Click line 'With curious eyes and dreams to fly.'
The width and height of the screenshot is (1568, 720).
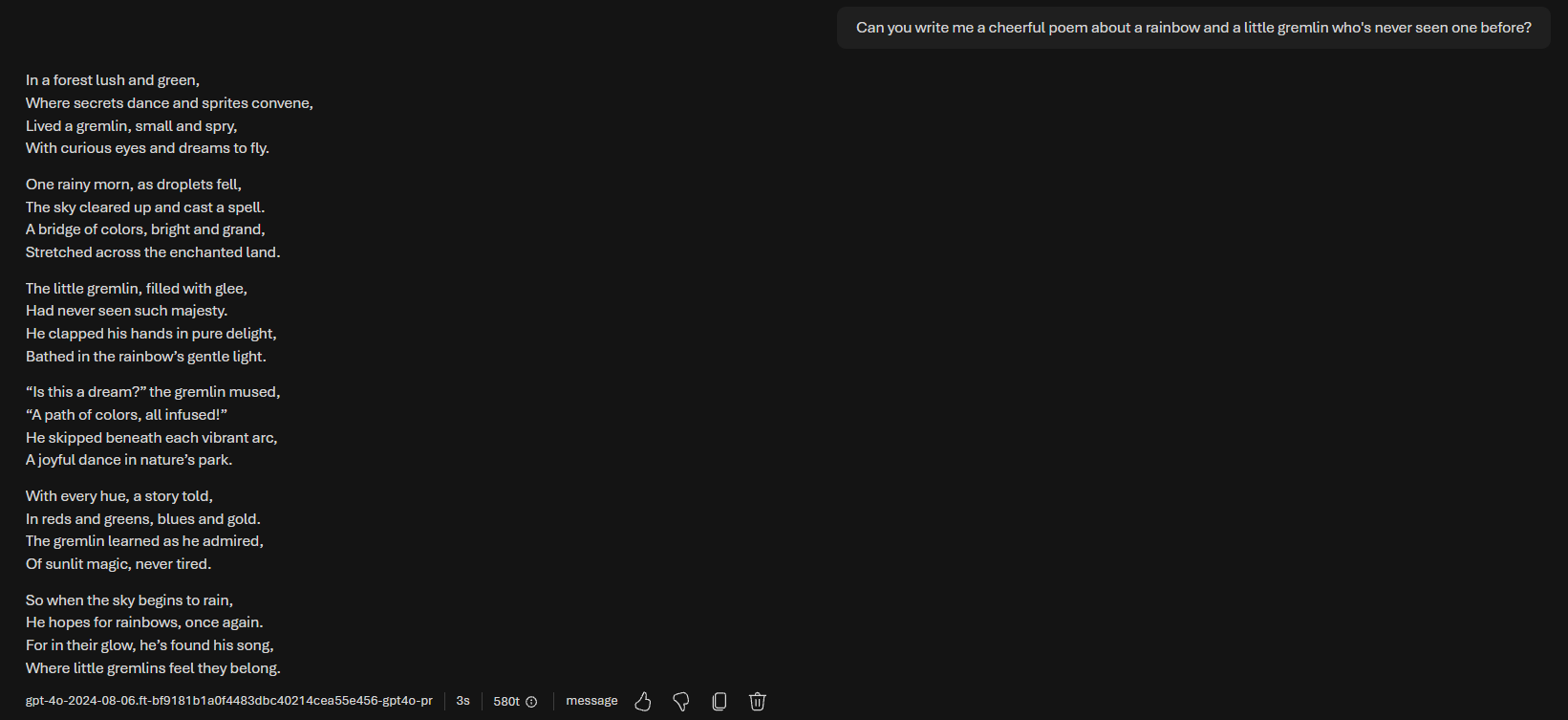[147, 148]
